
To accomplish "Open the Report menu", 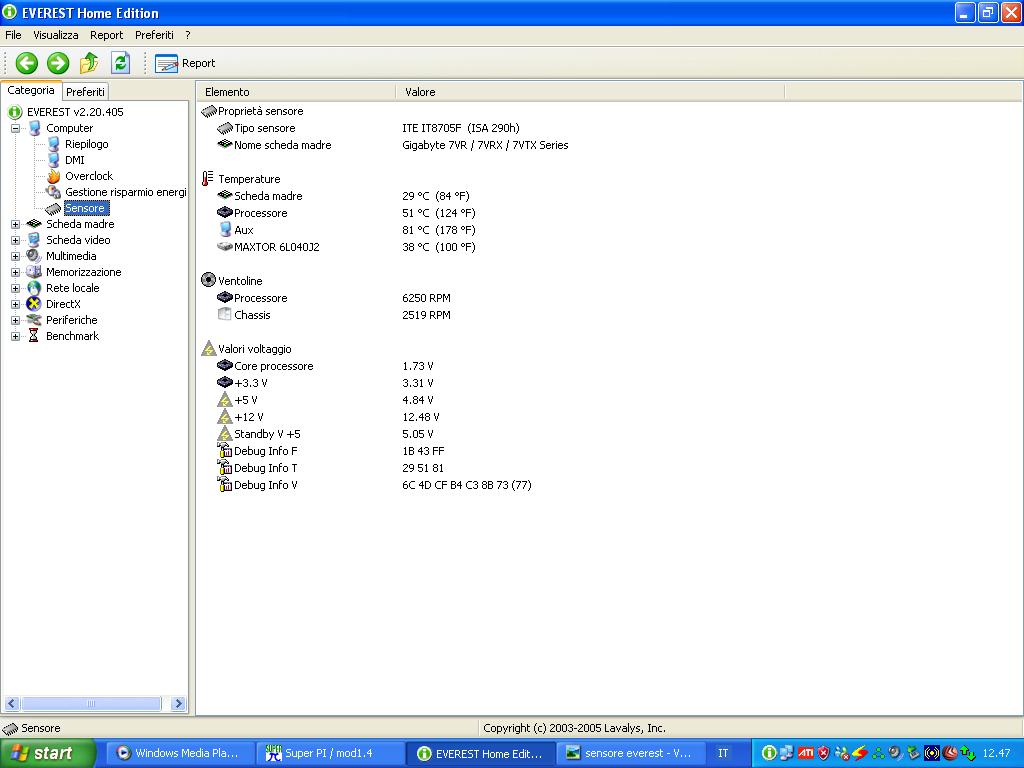I will 106,35.
